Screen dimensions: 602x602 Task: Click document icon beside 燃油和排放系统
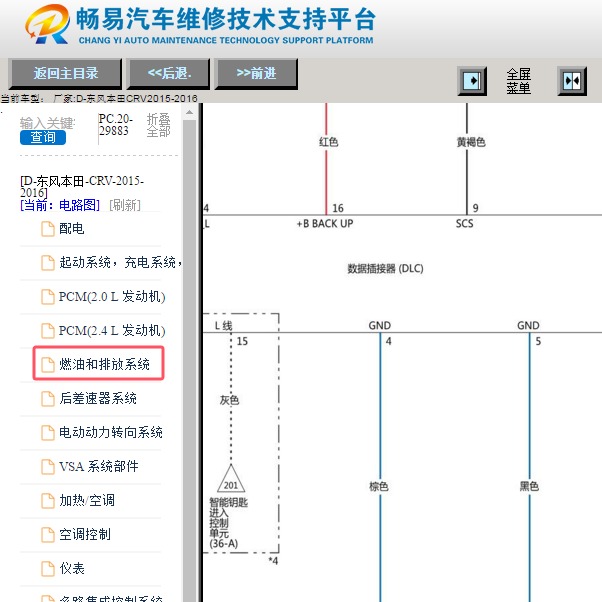click(48, 364)
